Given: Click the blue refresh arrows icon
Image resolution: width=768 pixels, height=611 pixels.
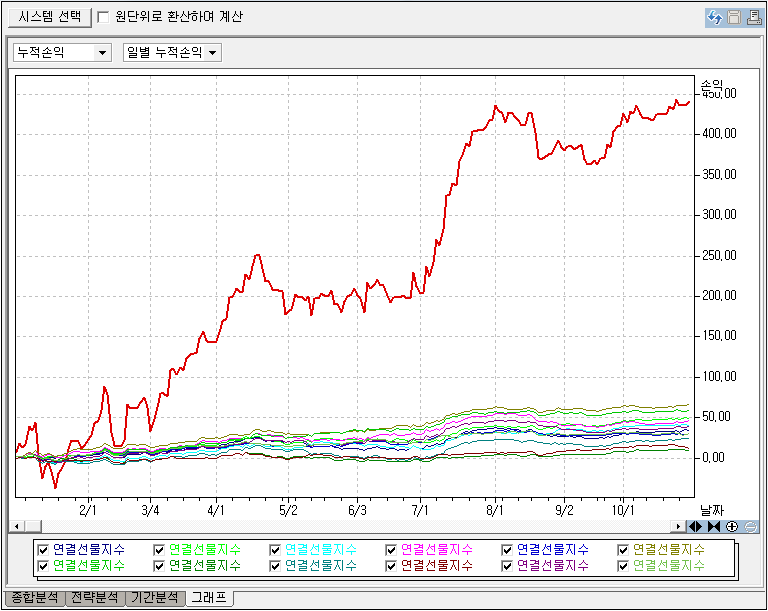Looking at the screenshot, I should point(715,17).
